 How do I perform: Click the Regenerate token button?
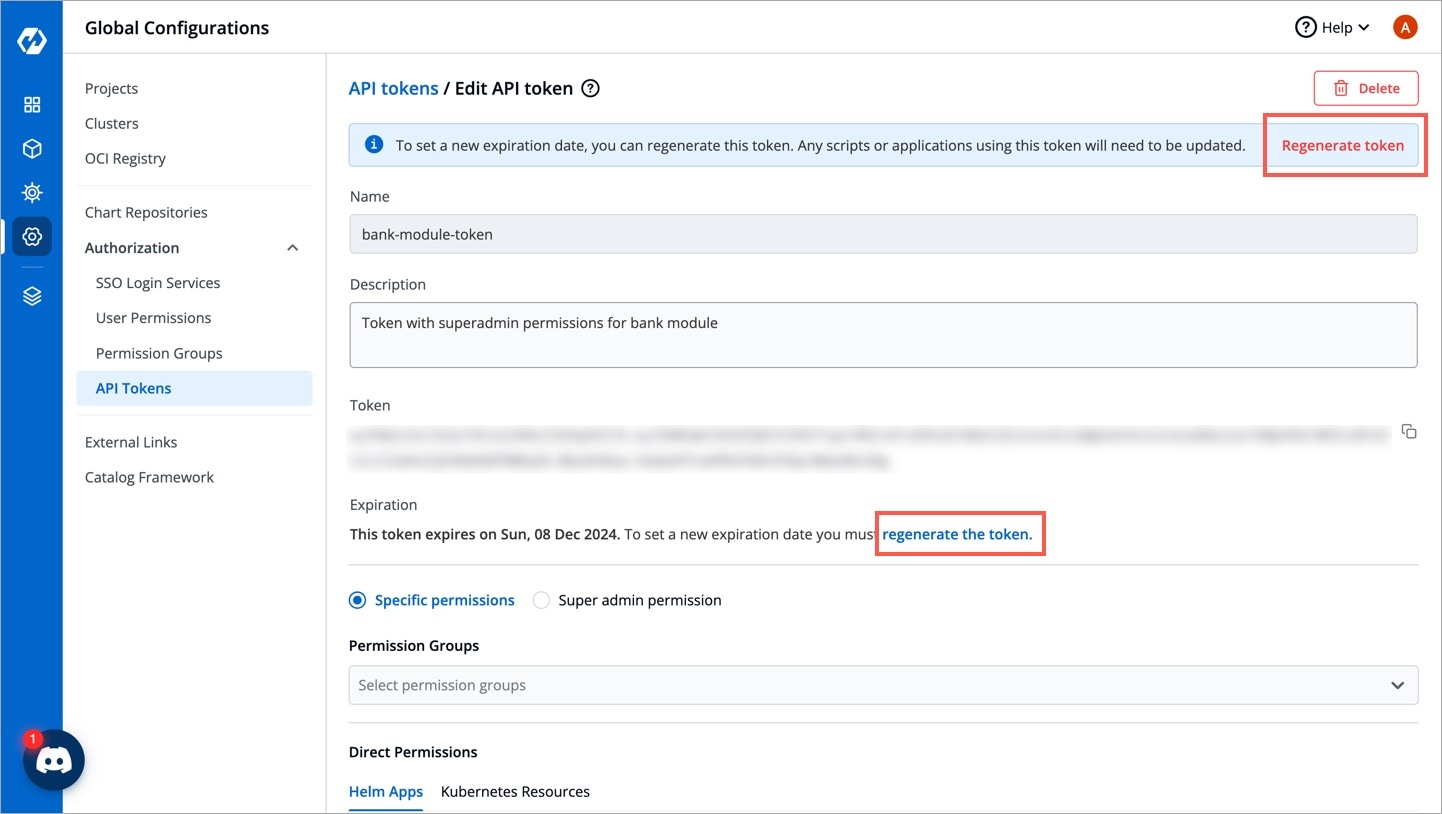[1342, 145]
